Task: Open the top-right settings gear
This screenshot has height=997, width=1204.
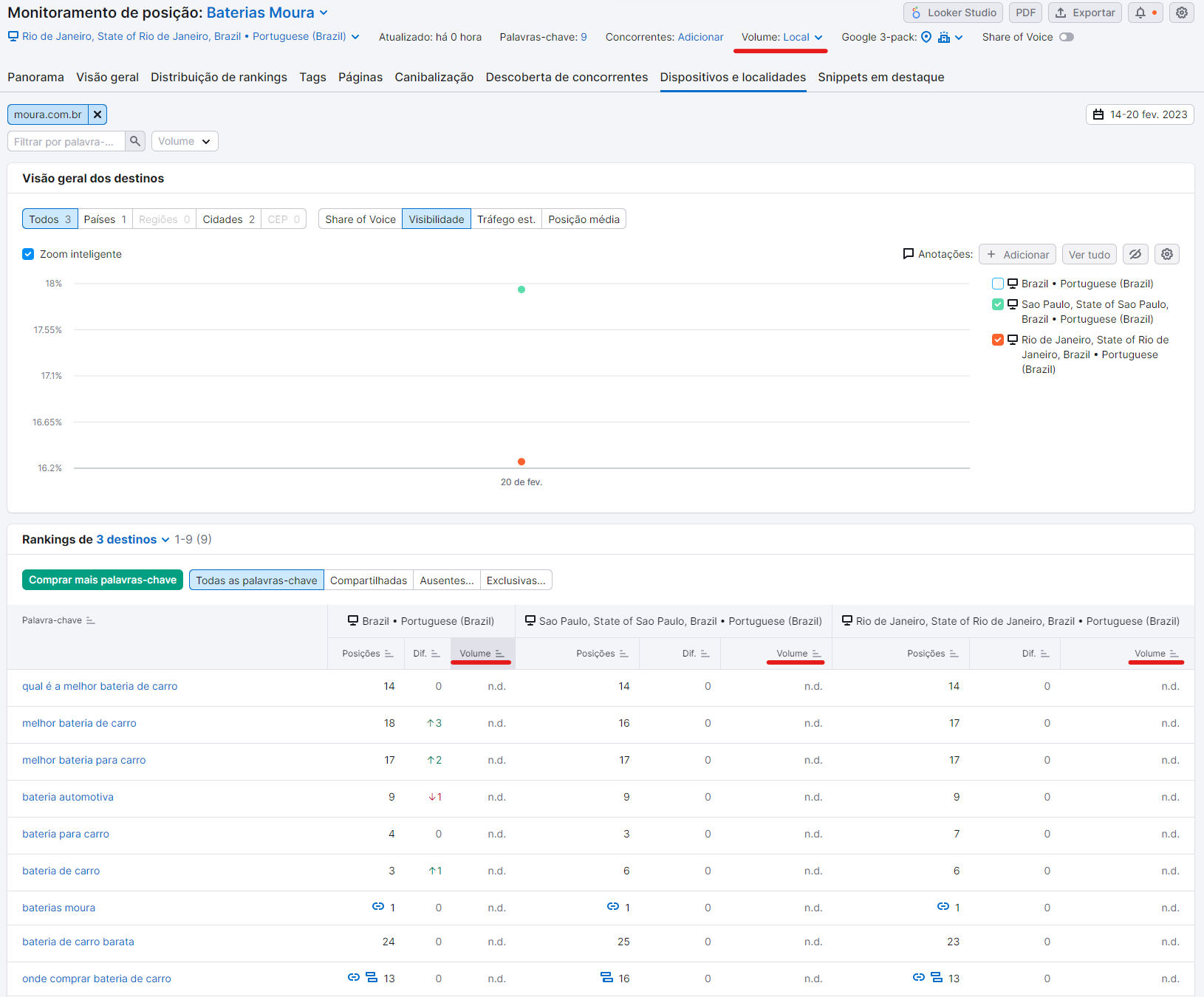Action: 1181,13
